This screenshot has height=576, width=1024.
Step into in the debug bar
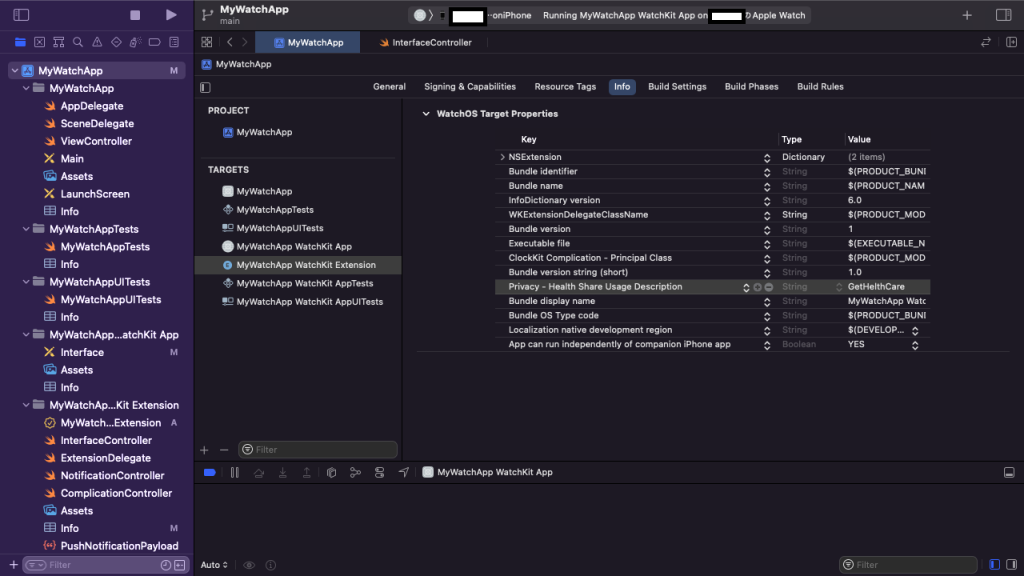click(x=283, y=472)
